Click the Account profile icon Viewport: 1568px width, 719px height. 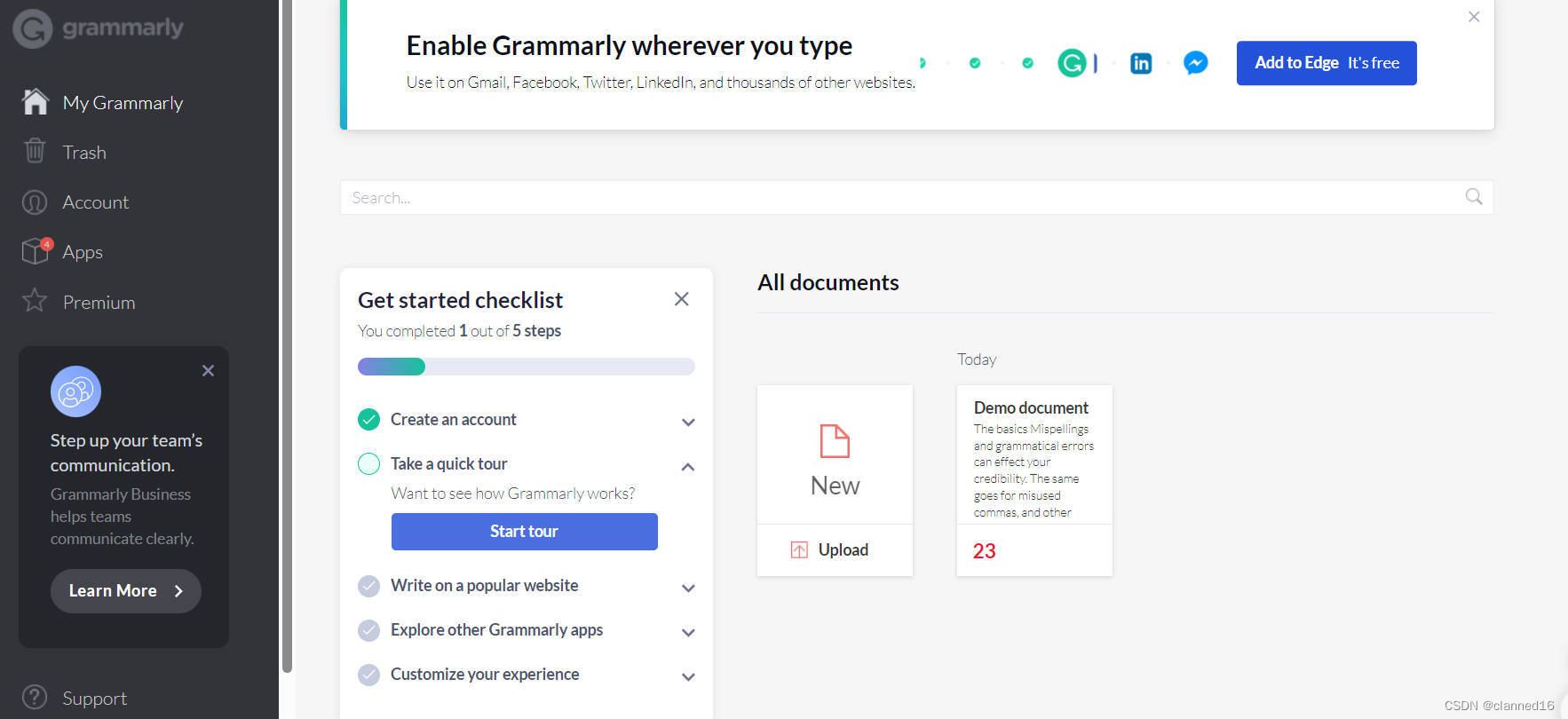[35, 202]
